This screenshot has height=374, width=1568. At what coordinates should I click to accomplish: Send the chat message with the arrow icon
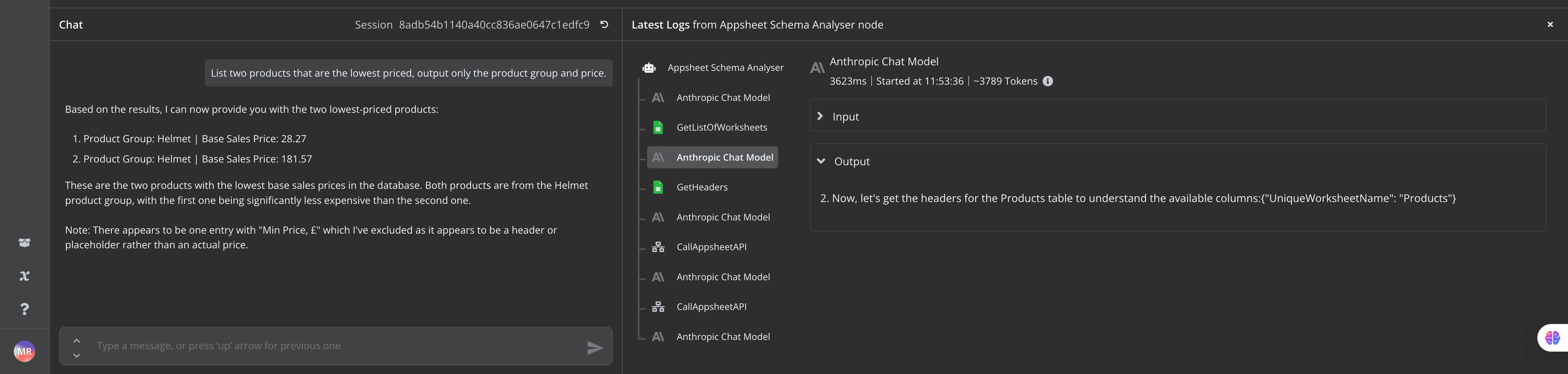pyautogui.click(x=595, y=347)
